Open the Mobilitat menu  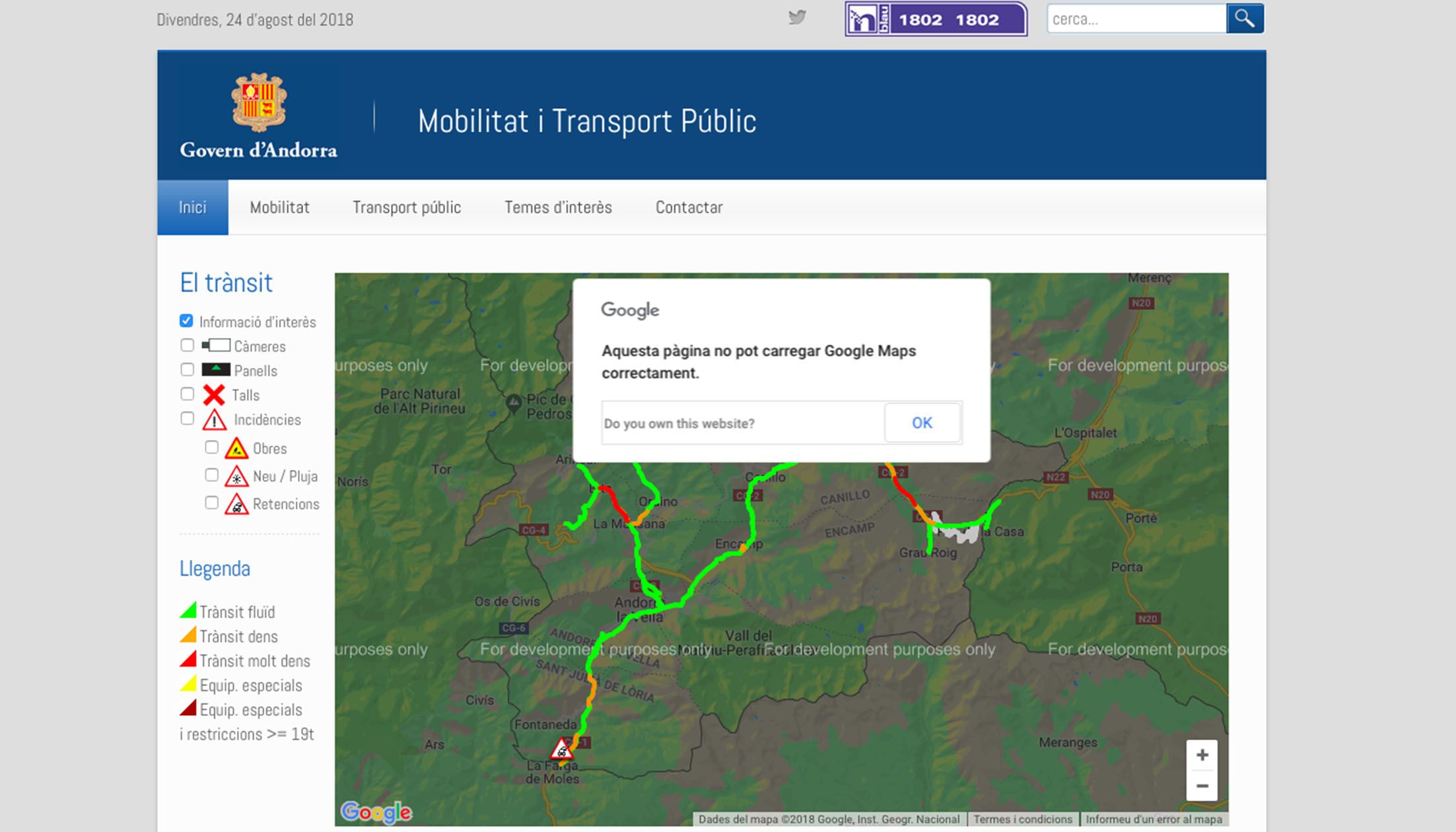pyautogui.click(x=279, y=207)
